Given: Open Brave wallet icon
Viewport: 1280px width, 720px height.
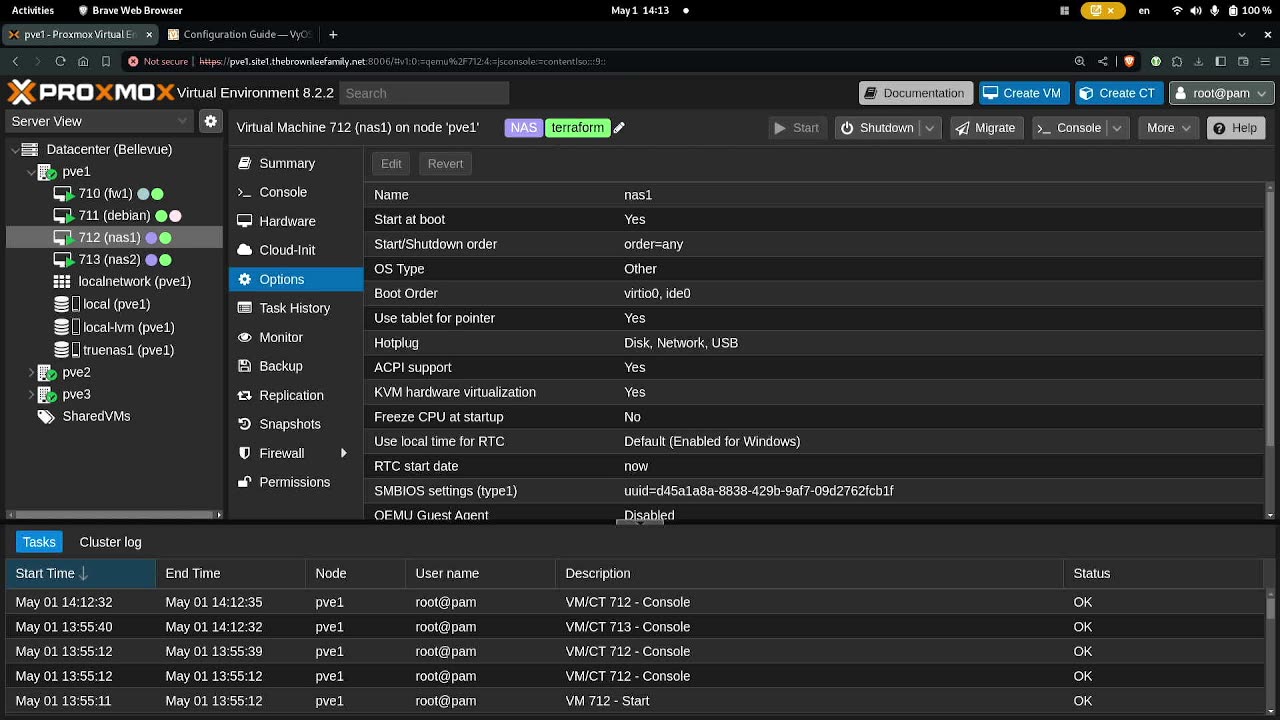Looking at the screenshot, I should coord(1243,61).
